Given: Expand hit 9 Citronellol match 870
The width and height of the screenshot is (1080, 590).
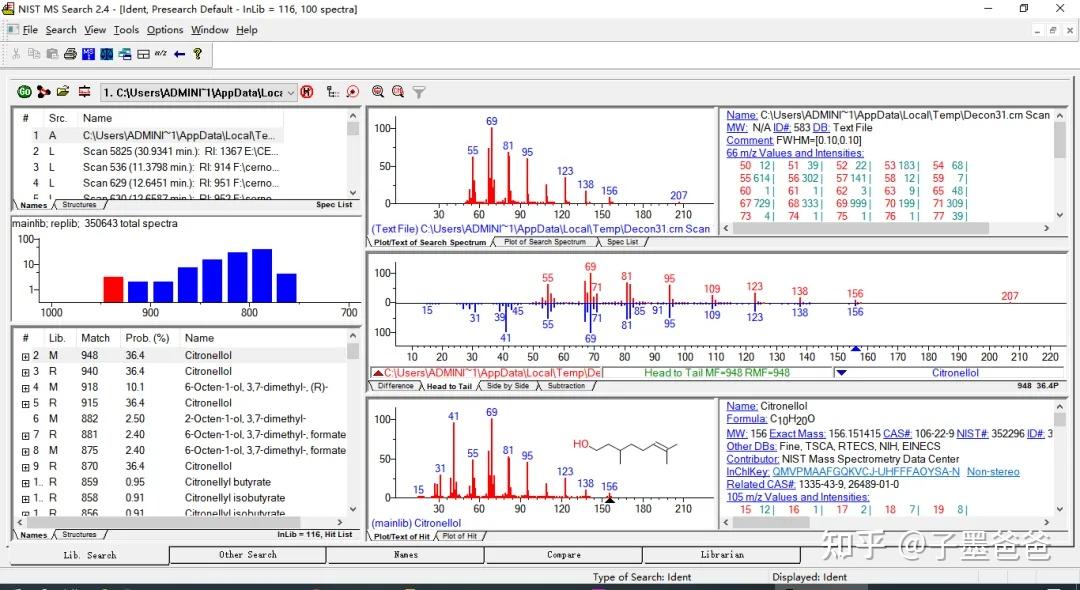Looking at the screenshot, I should 25,467.
